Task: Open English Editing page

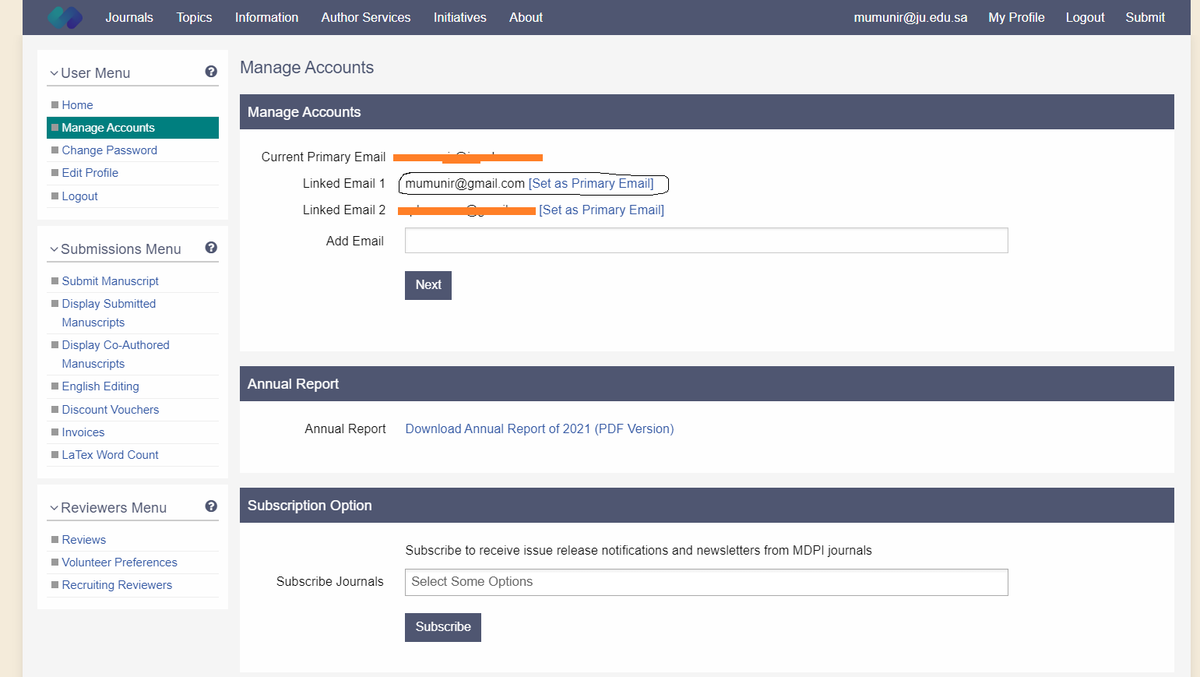Action: [x=100, y=386]
